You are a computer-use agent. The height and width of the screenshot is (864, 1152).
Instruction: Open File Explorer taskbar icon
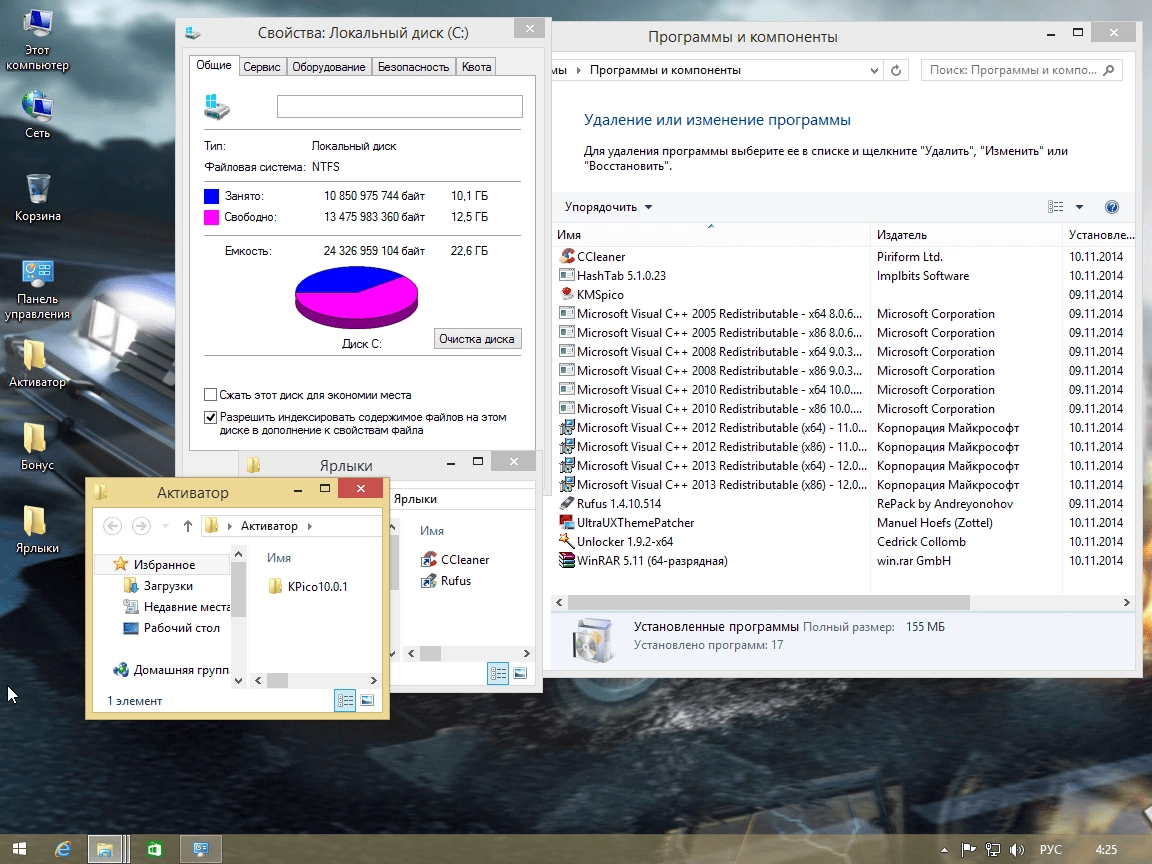tap(105, 849)
